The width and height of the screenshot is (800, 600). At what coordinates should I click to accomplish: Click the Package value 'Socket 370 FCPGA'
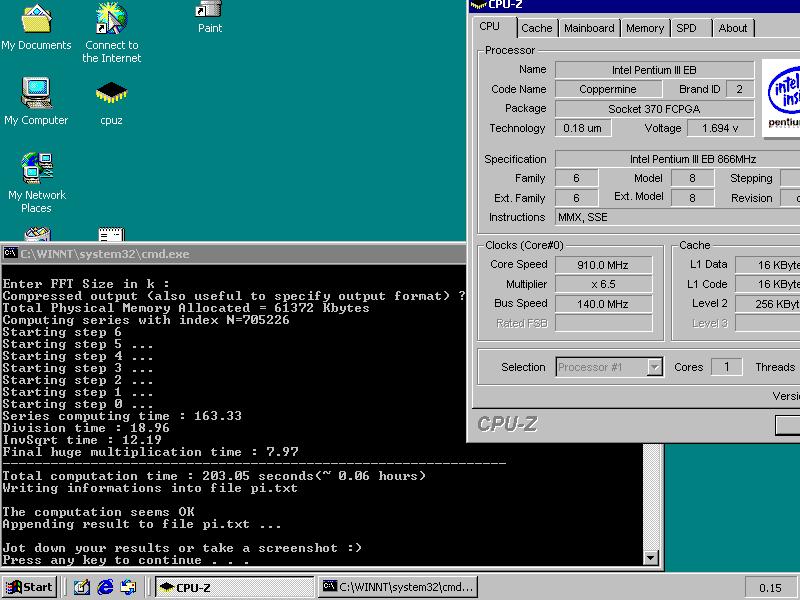click(x=654, y=109)
